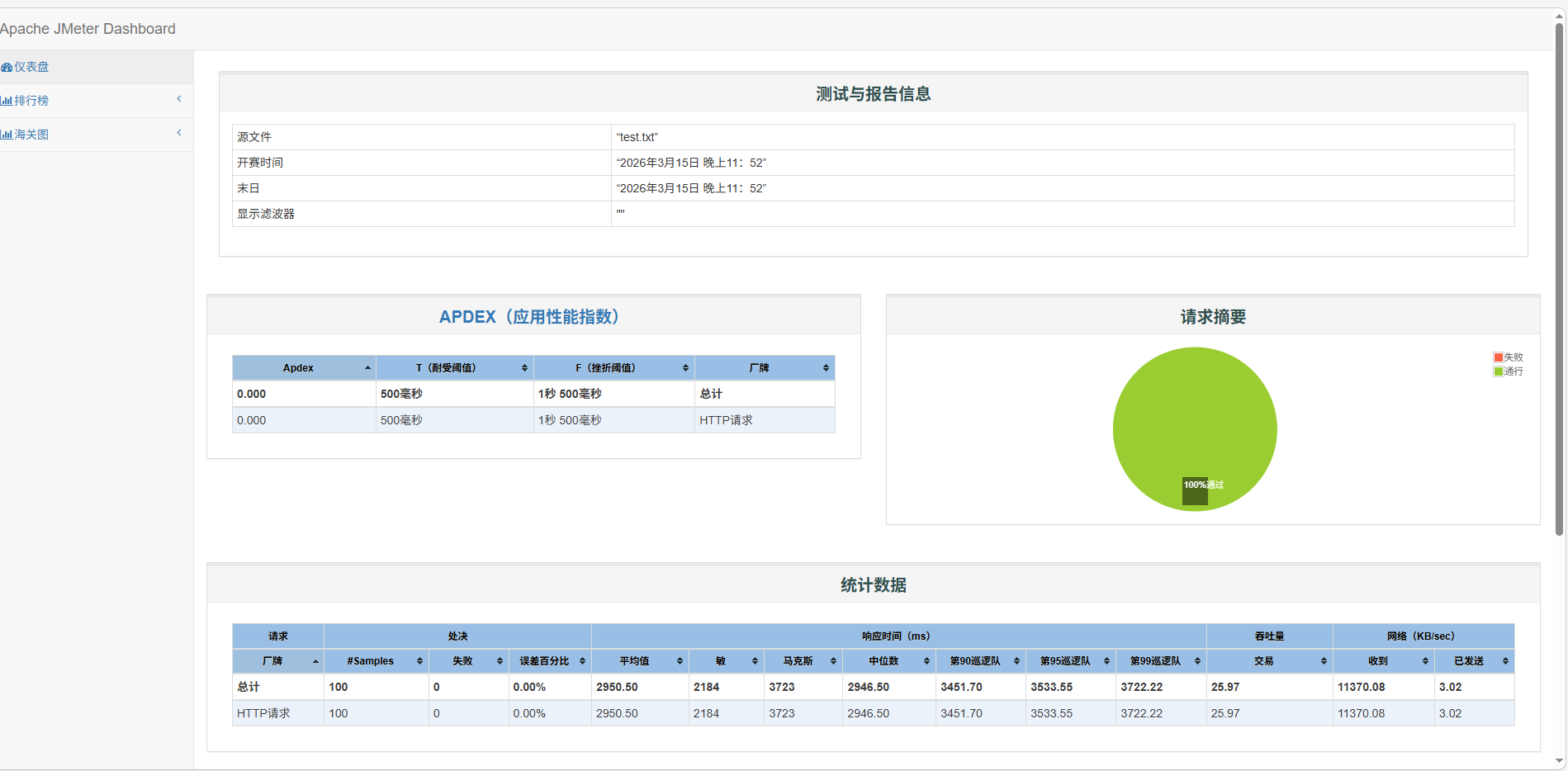This screenshot has height=771, width=1568.
Task: Click the bold 3451.70 value in 总计 row
Action: [961, 687]
